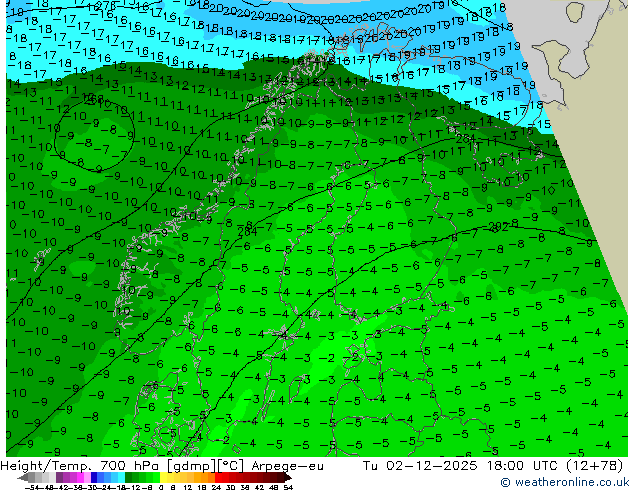Click the 54 value on the color scale

point(287,487)
